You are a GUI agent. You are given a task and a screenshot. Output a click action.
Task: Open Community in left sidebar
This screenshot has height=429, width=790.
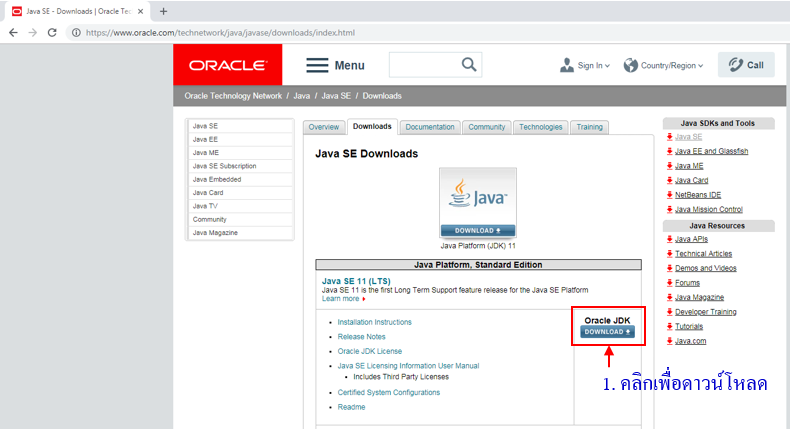(240, 219)
